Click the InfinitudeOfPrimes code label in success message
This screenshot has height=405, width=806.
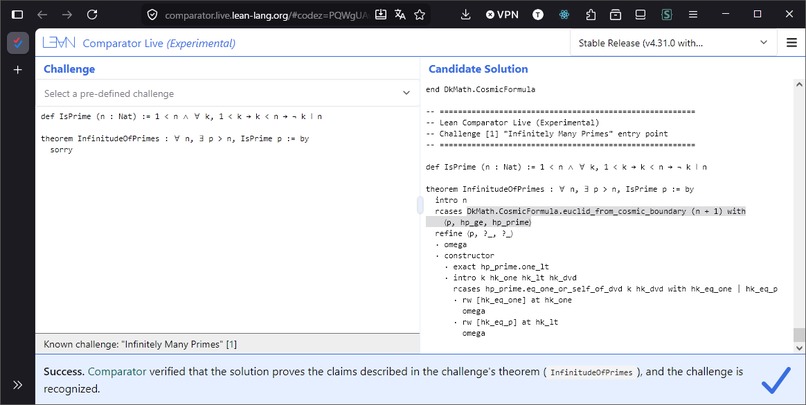click(x=591, y=372)
